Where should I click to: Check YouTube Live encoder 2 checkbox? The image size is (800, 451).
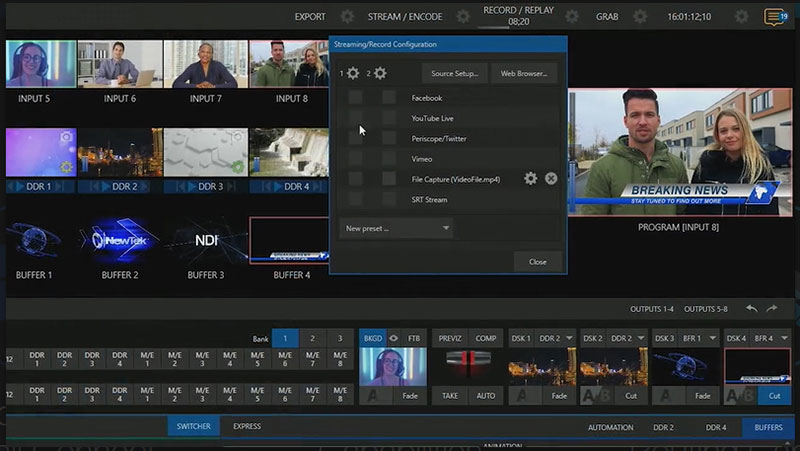click(x=388, y=118)
